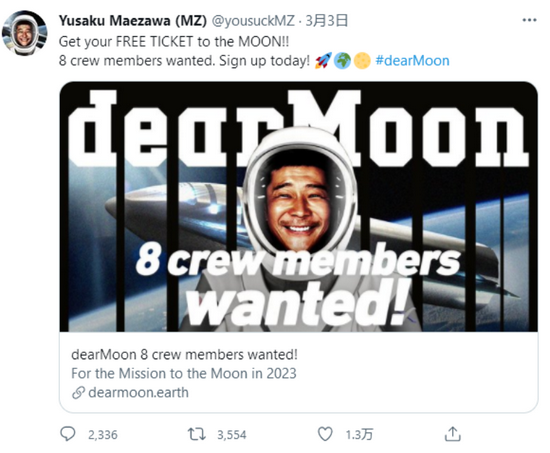The width and height of the screenshot is (550, 453).
Task: View the 3,554 retweets count
Action: point(232,435)
